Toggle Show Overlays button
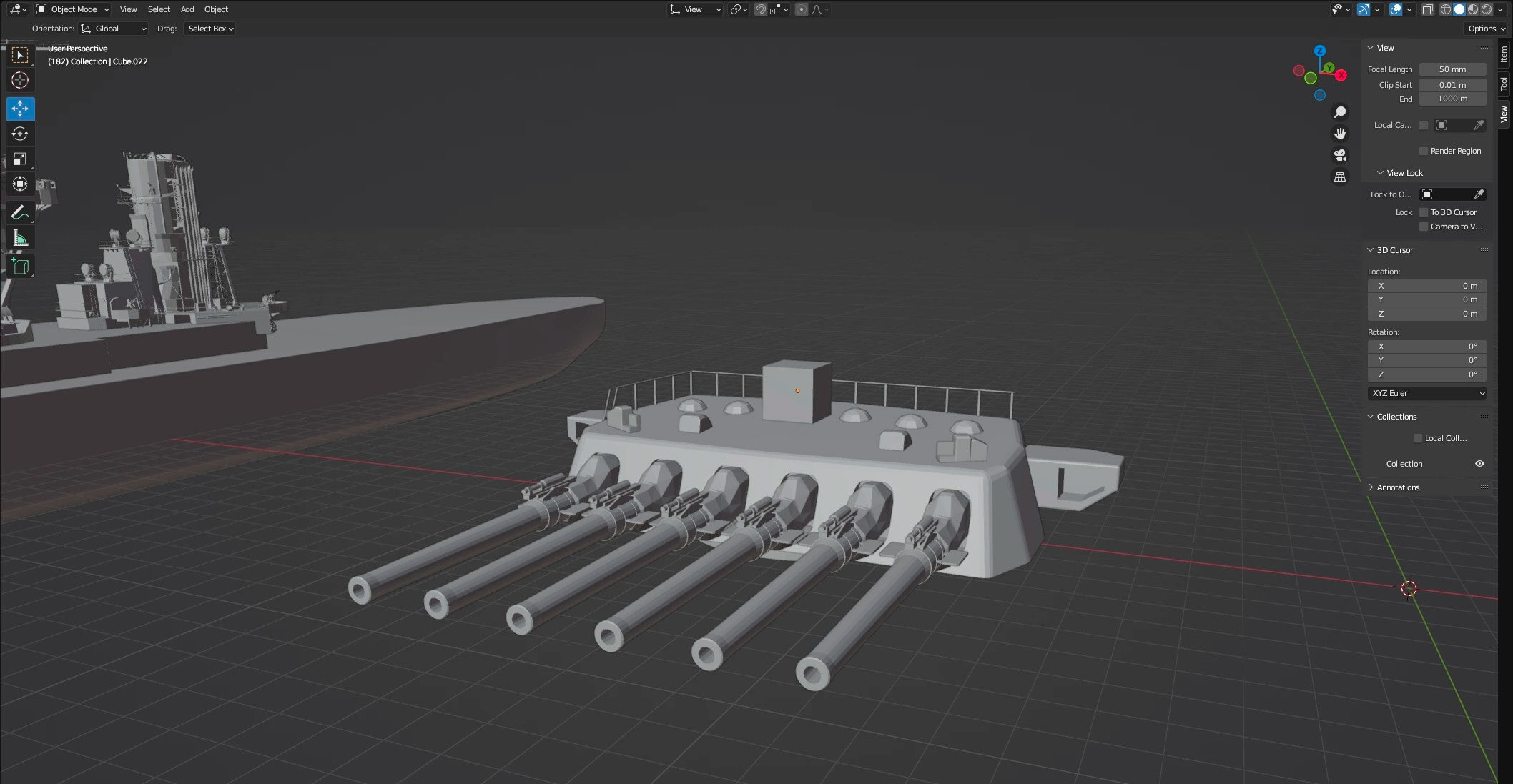Screen dimensions: 1513x784 [1395, 9]
